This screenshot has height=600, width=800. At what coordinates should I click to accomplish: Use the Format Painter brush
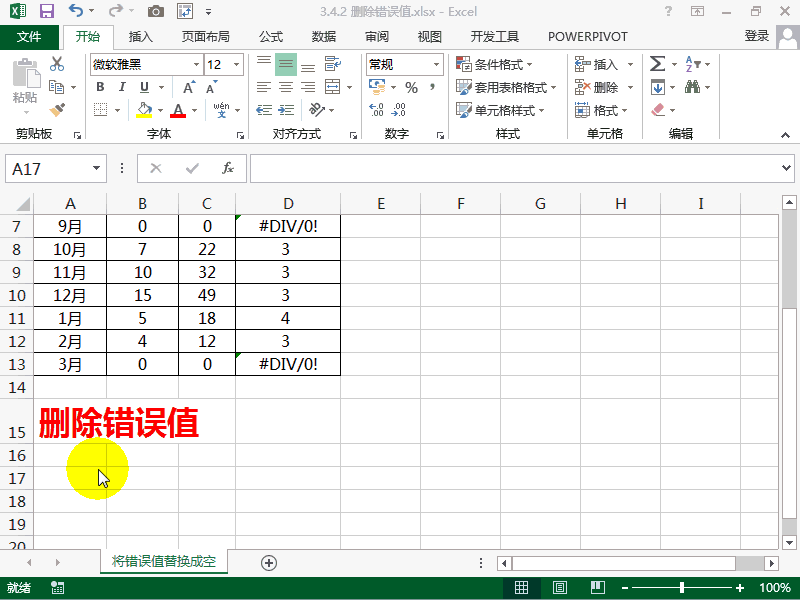point(57,110)
